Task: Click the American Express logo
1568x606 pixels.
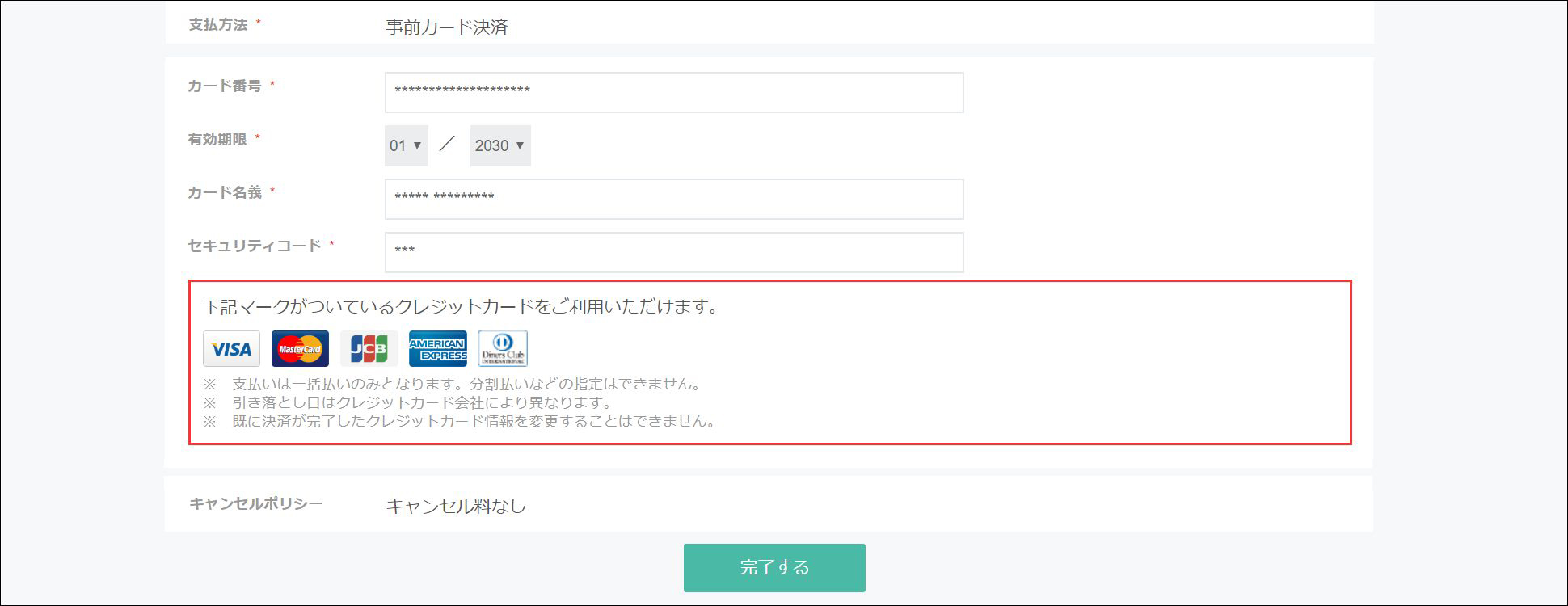Action: click(x=437, y=348)
